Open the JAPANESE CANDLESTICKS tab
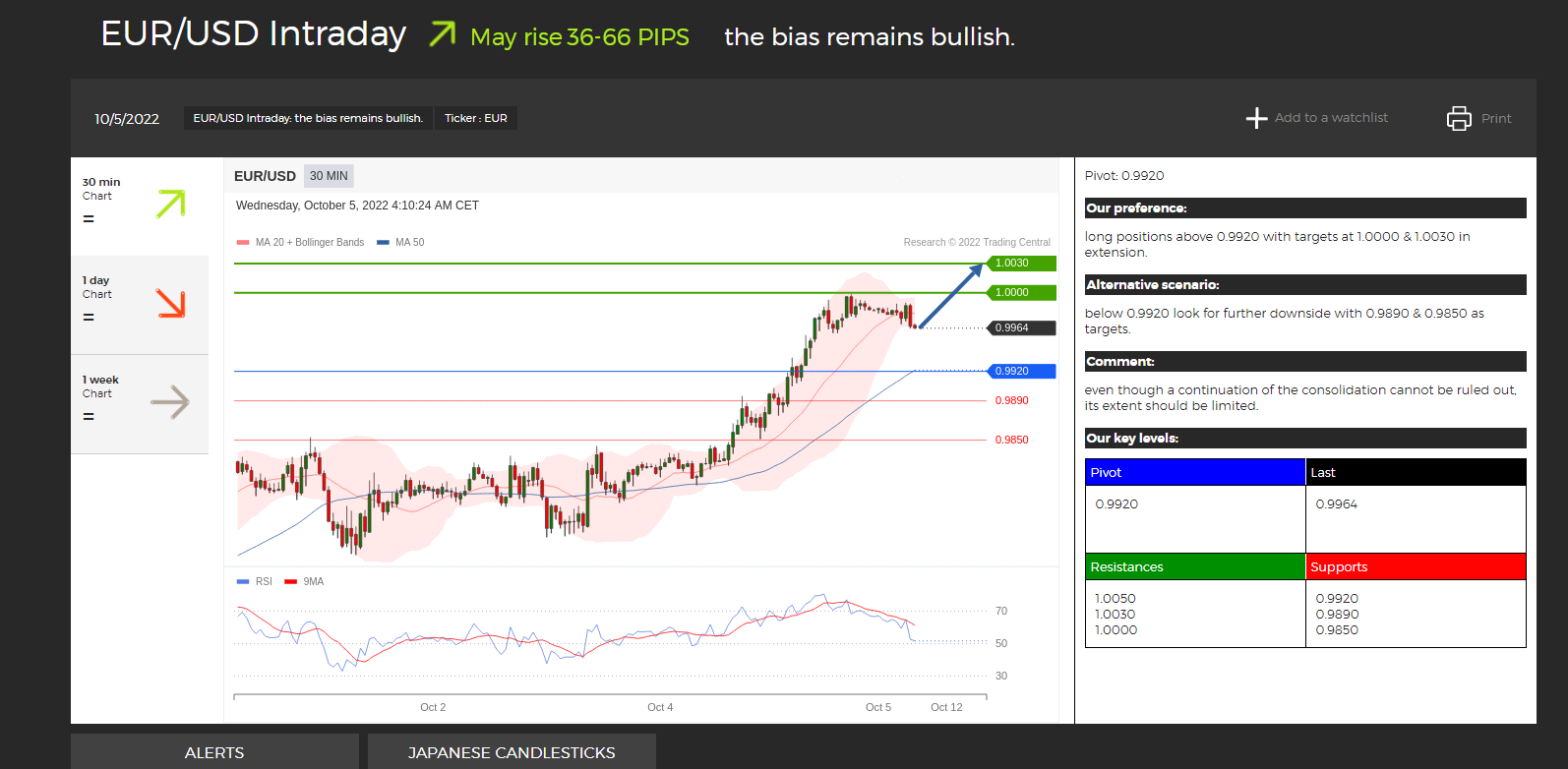The image size is (1568, 769). (512, 752)
